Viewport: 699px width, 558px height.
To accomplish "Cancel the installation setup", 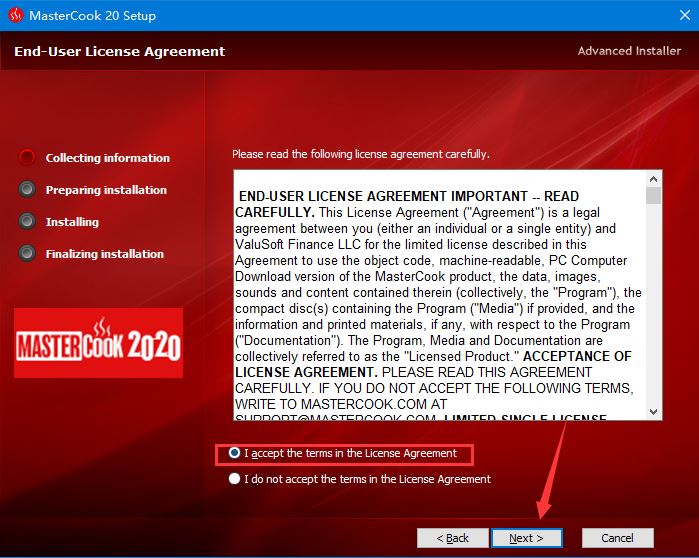I will 617,538.
